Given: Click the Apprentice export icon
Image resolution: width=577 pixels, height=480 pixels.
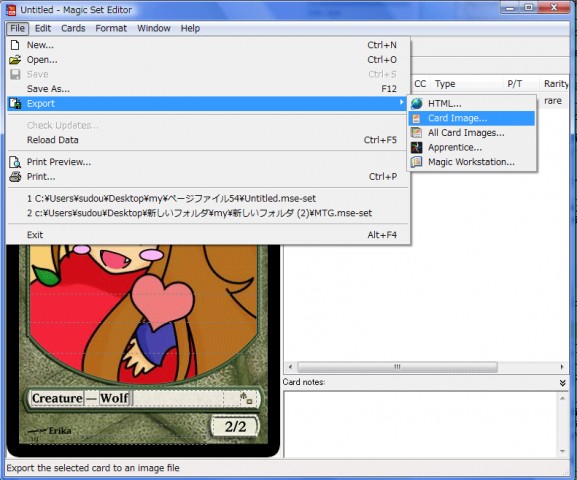Looking at the screenshot, I should tap(417, 148).
